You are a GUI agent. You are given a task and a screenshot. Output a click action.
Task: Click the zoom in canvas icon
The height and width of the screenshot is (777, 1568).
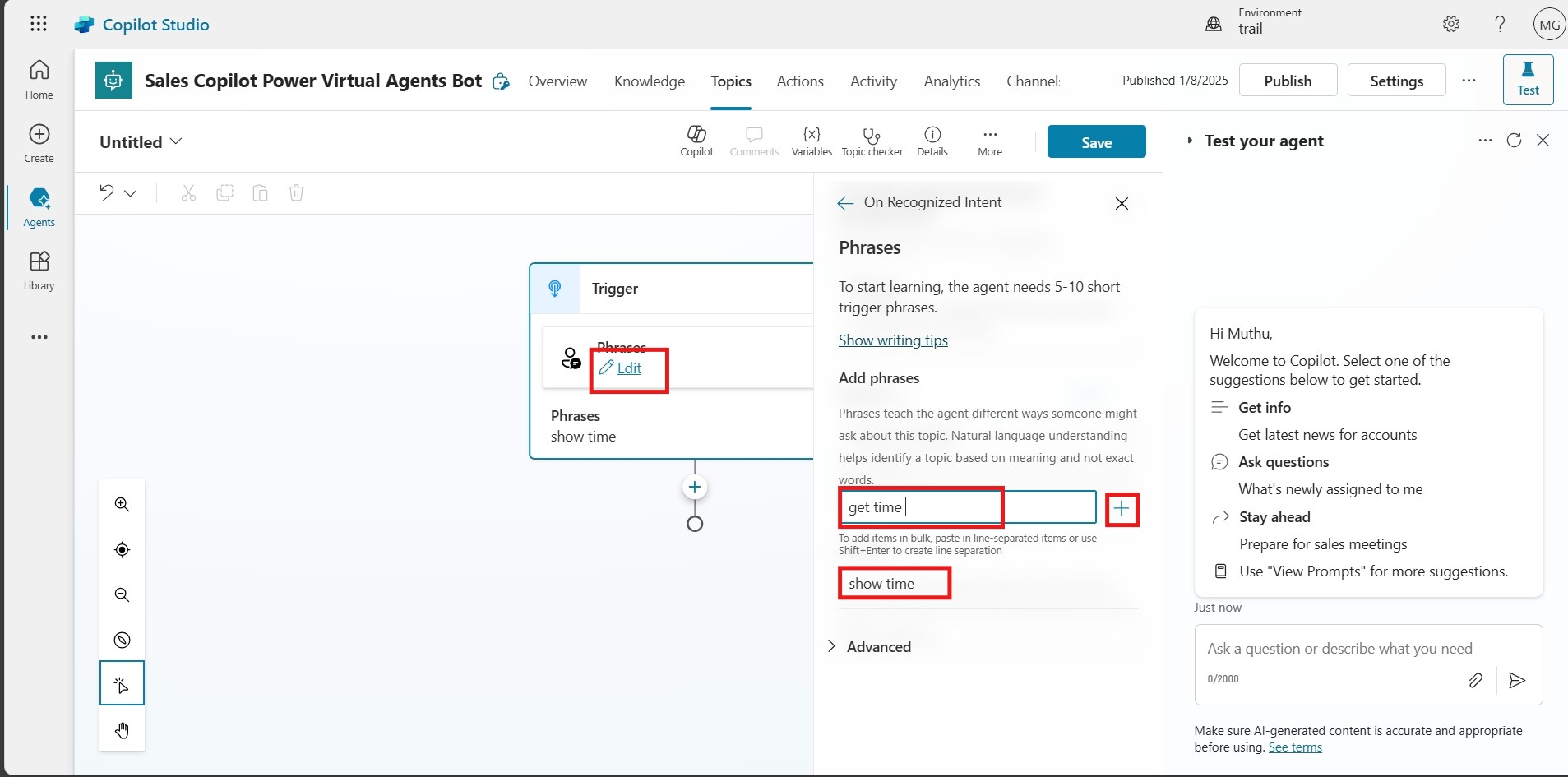(123, 504)
